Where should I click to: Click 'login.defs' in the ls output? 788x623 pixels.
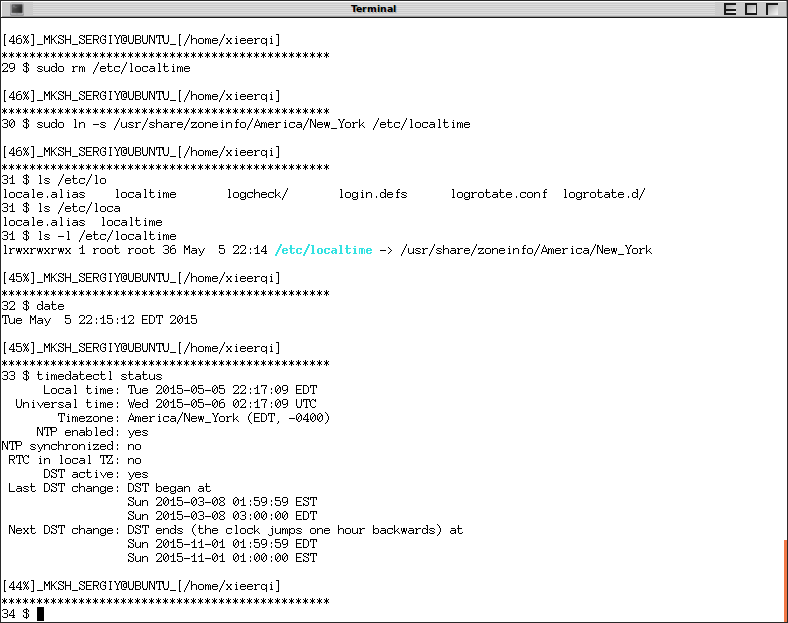pos(373,194)
